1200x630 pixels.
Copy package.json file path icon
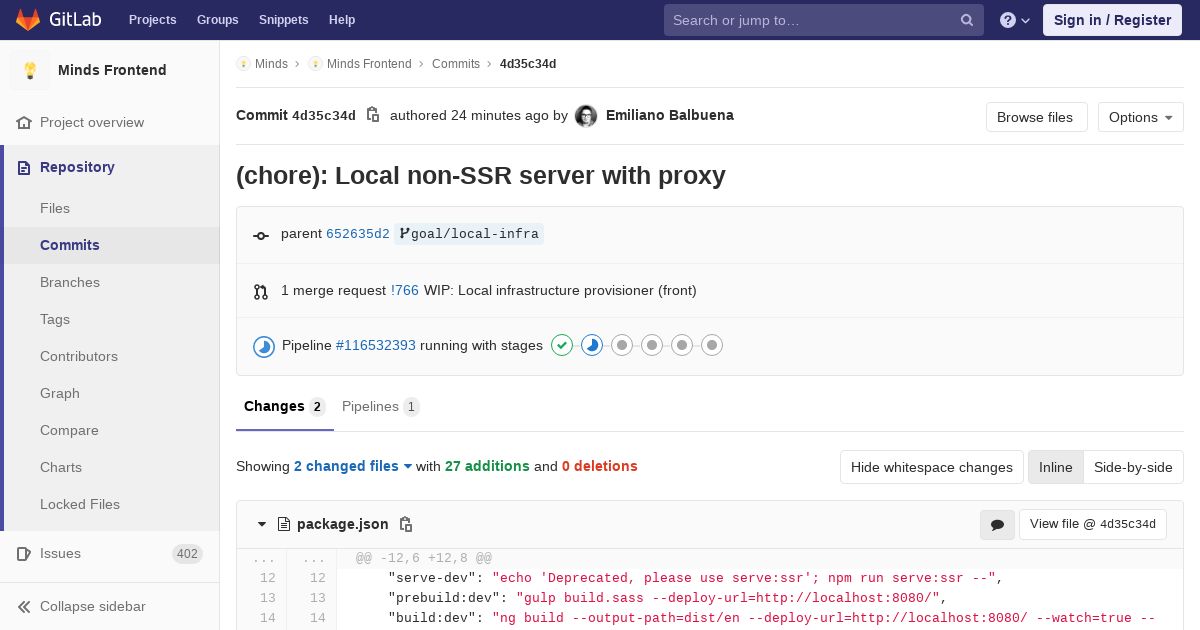(406, 524)
